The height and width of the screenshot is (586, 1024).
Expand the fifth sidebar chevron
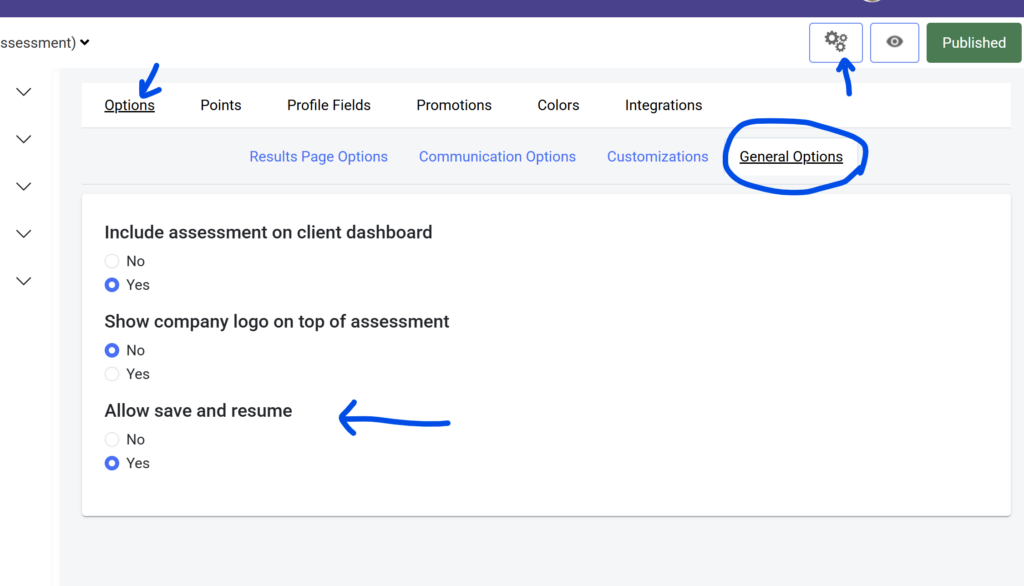click(24, 282)
